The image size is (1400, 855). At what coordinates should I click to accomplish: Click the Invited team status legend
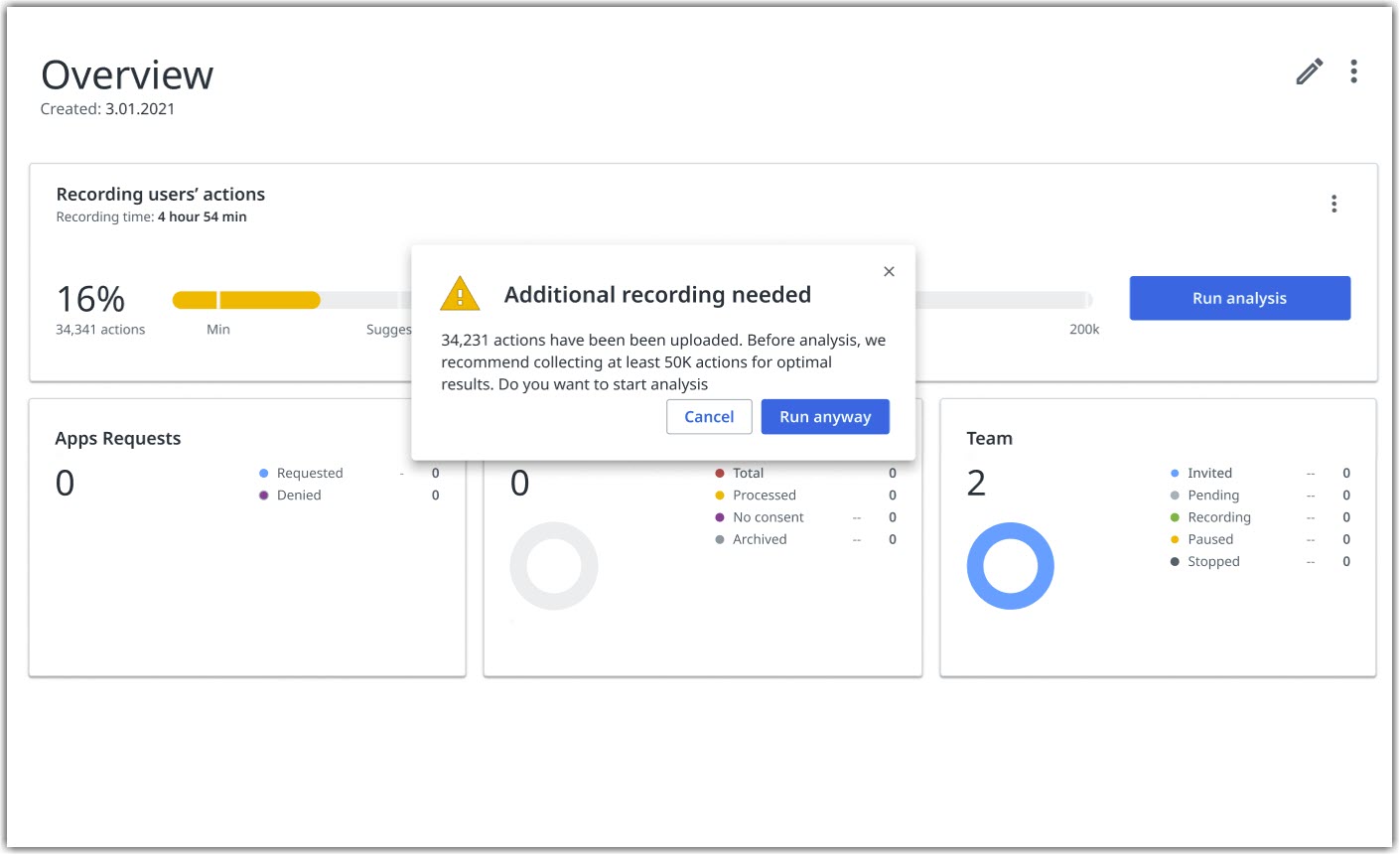[x=1200, y=474]
